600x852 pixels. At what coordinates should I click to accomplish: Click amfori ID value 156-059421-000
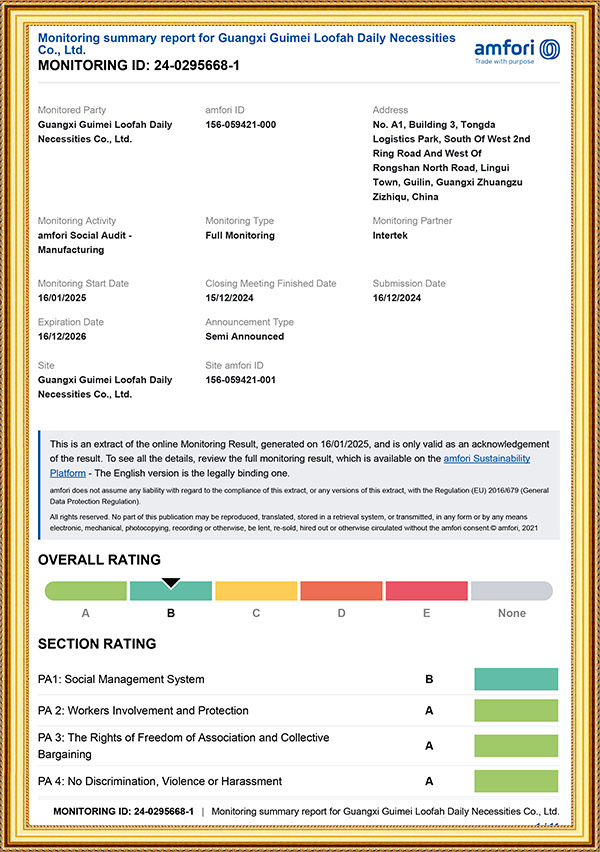coord(241,124)
